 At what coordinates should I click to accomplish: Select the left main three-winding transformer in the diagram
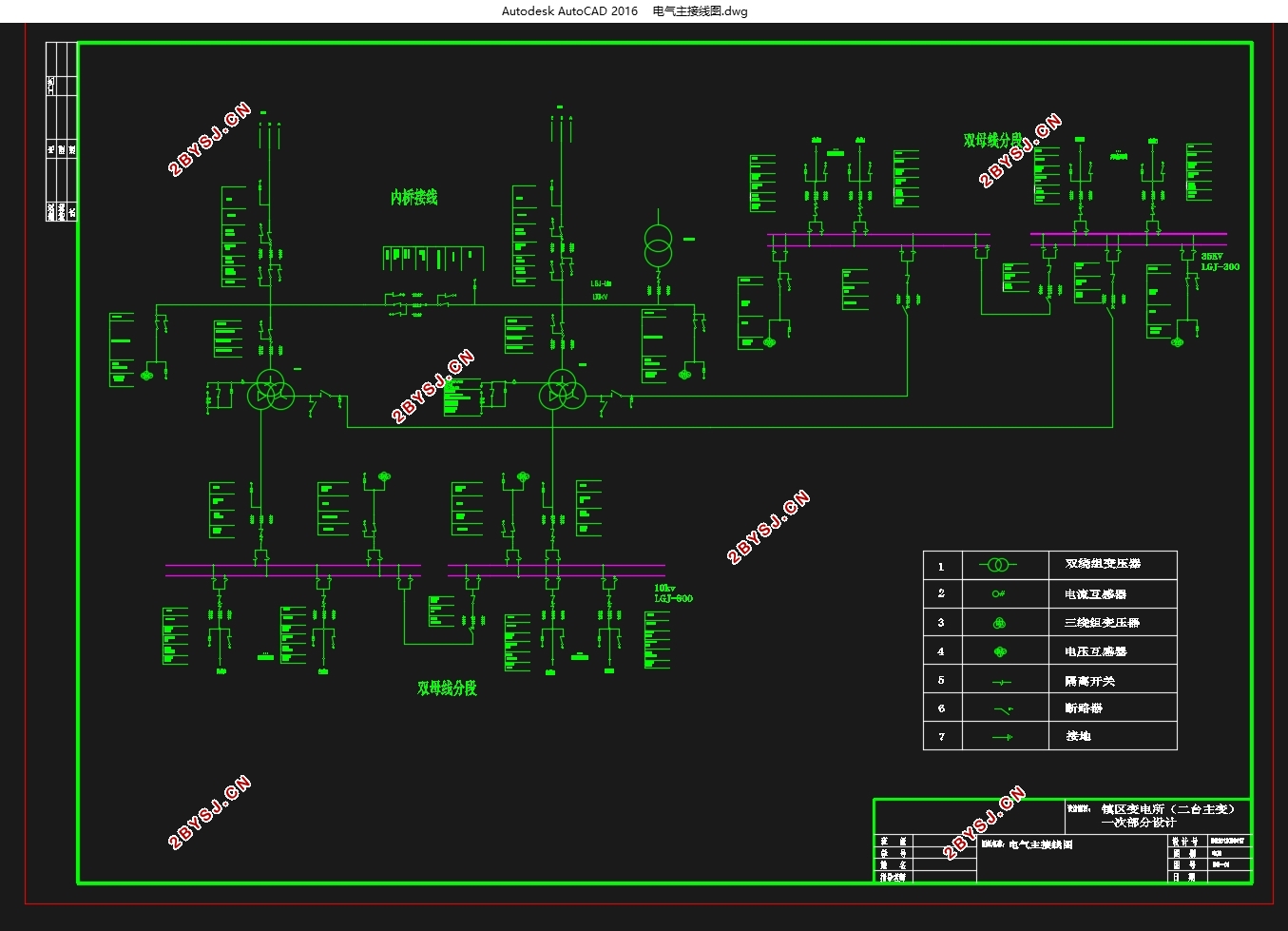tap(271, 392)
